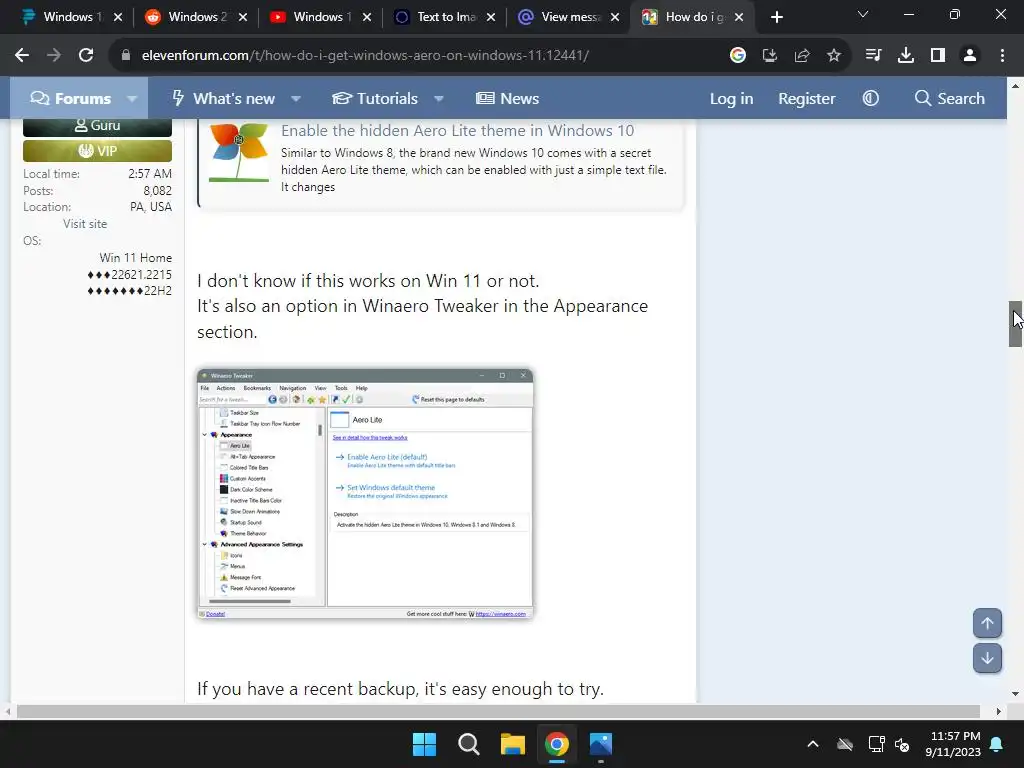Open the display connect tray icon

pos(876,744)
